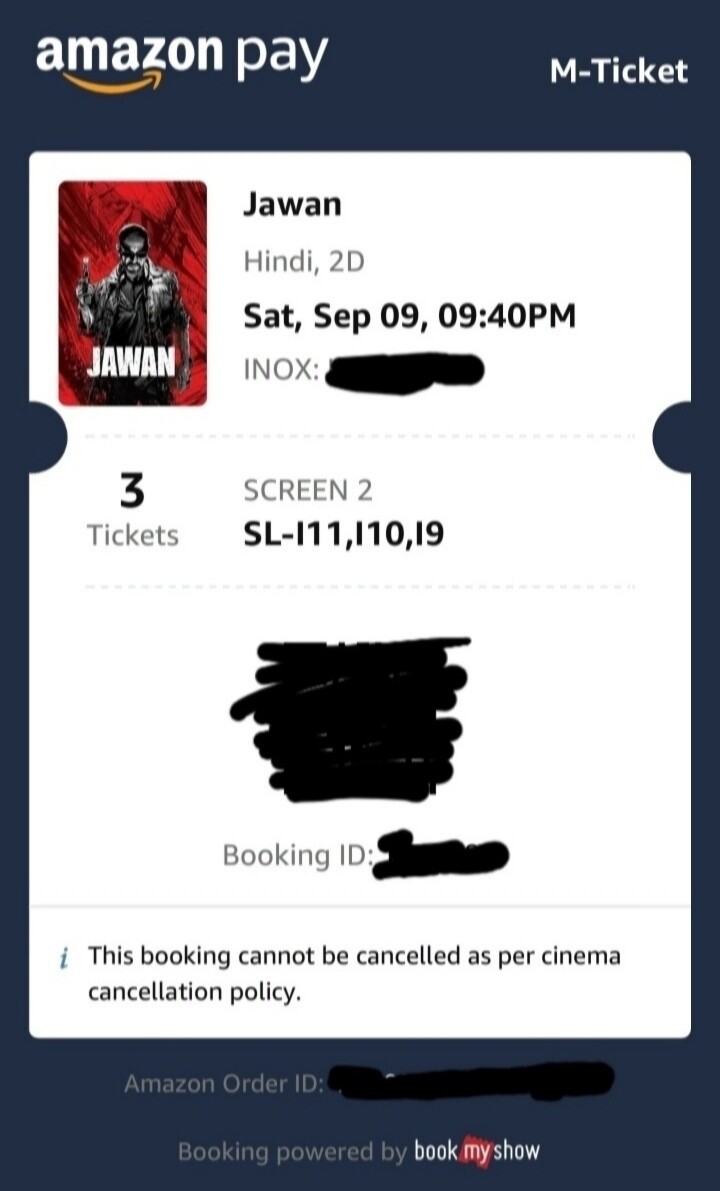This screenshot has height=1191, width=720.
Task: Tap the SCREEN 2 label
Action: [308, 491]
